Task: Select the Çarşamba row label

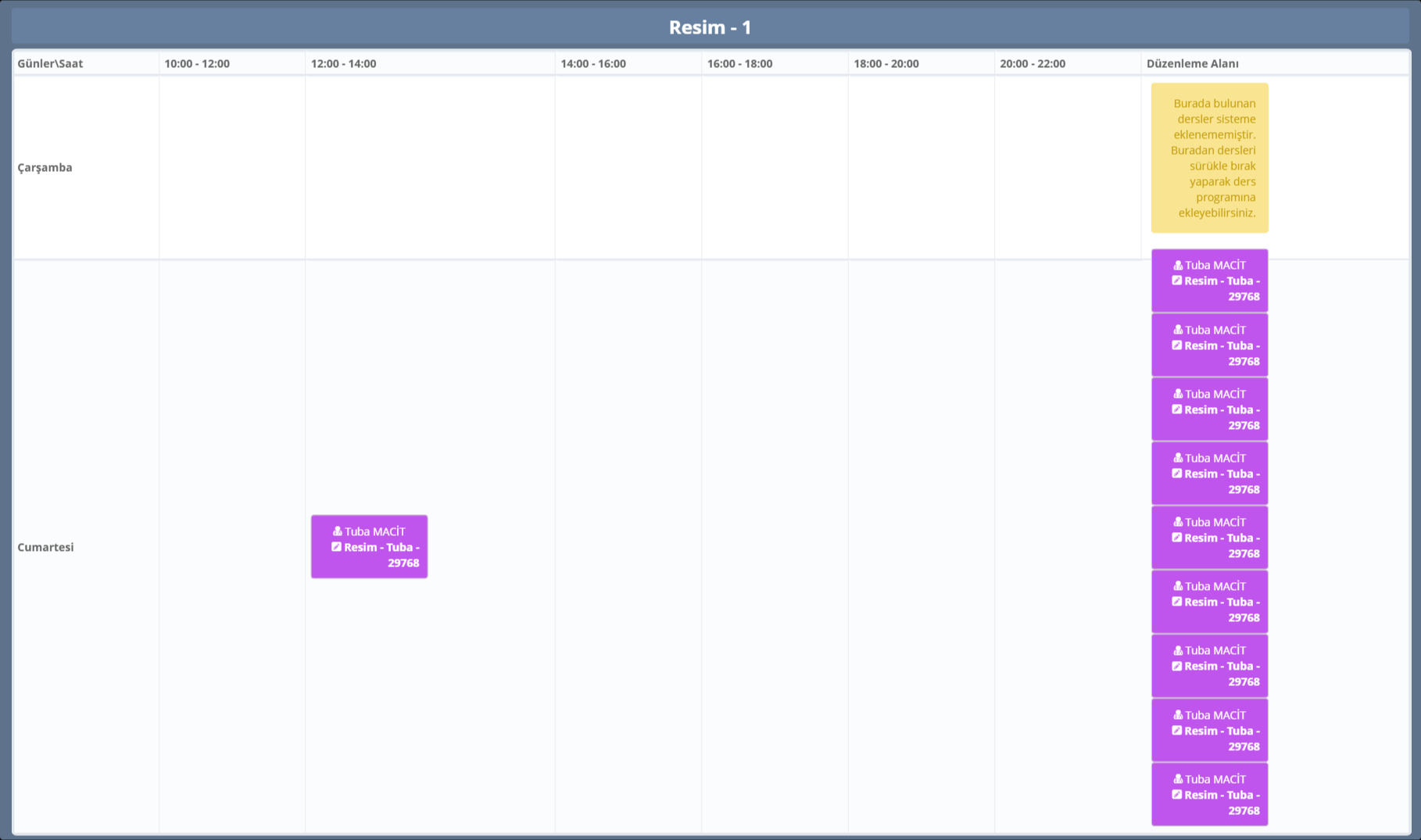Action: pos(45,167)
